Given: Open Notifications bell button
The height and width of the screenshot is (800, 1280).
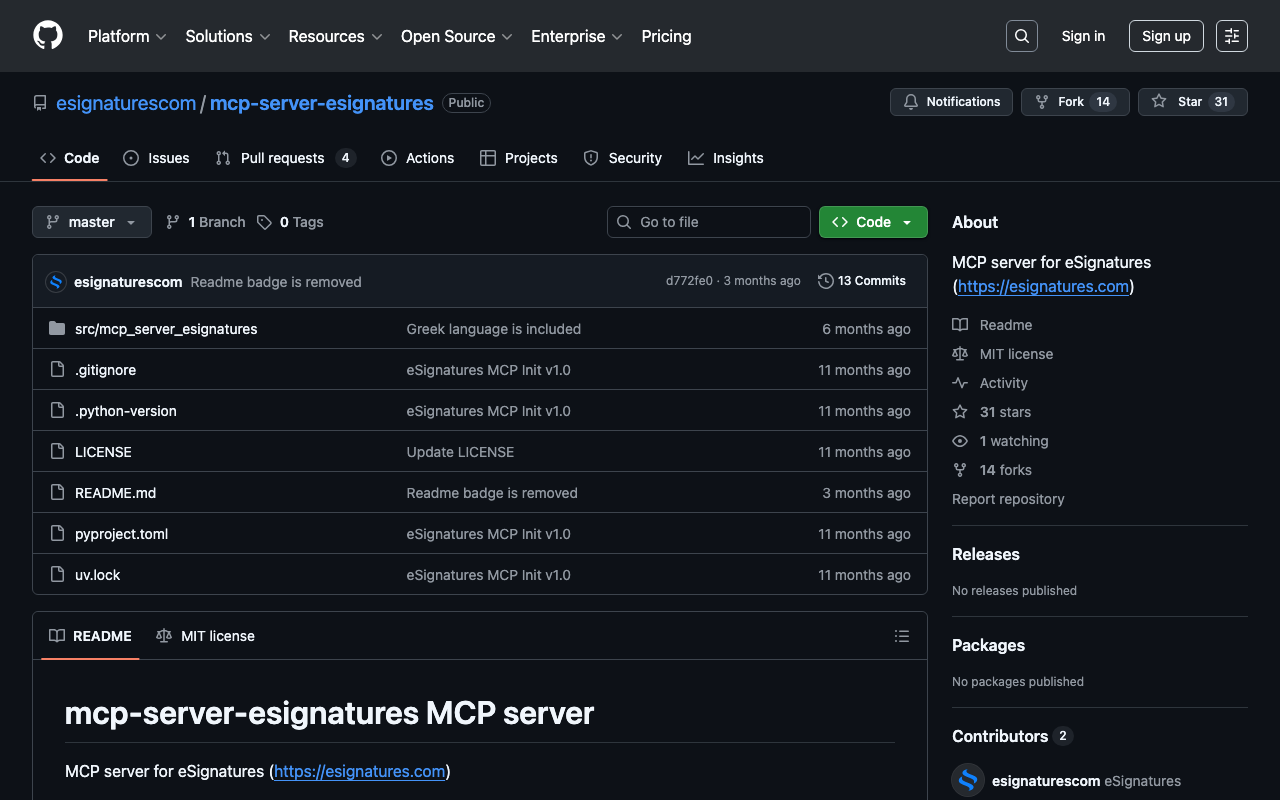Looking at the screenshot, I should pos(951,102).
